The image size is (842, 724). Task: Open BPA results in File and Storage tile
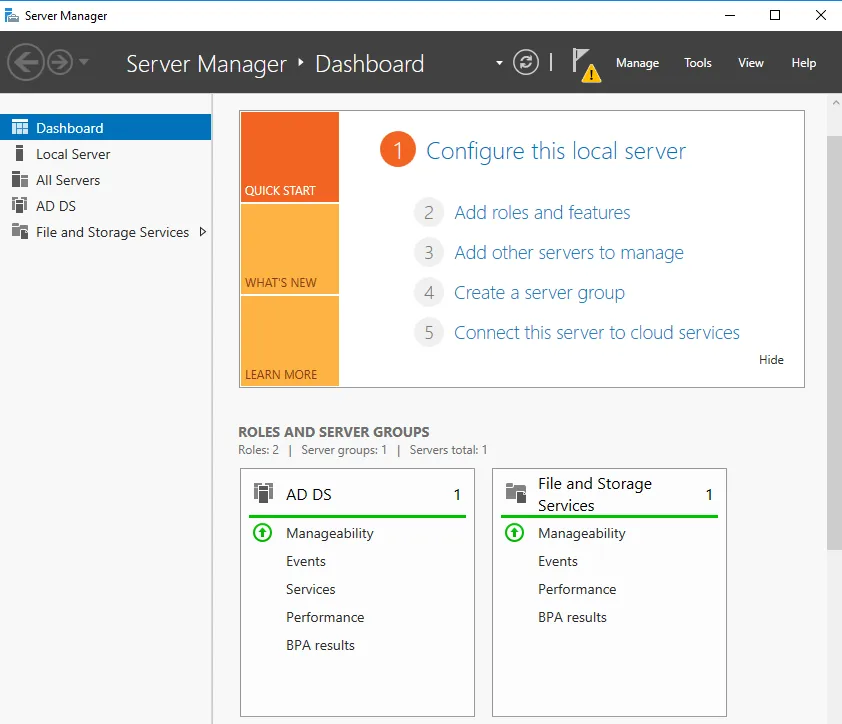tap(572, 617)
